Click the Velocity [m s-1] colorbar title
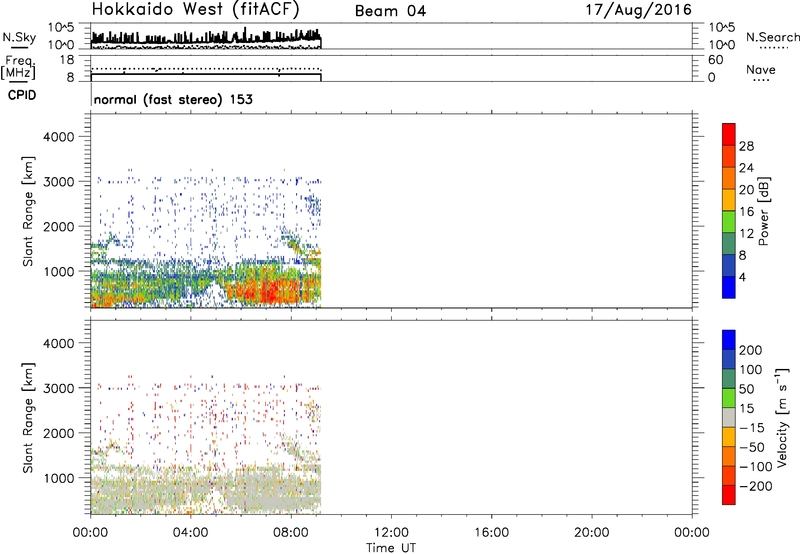 tap(782, 417)
